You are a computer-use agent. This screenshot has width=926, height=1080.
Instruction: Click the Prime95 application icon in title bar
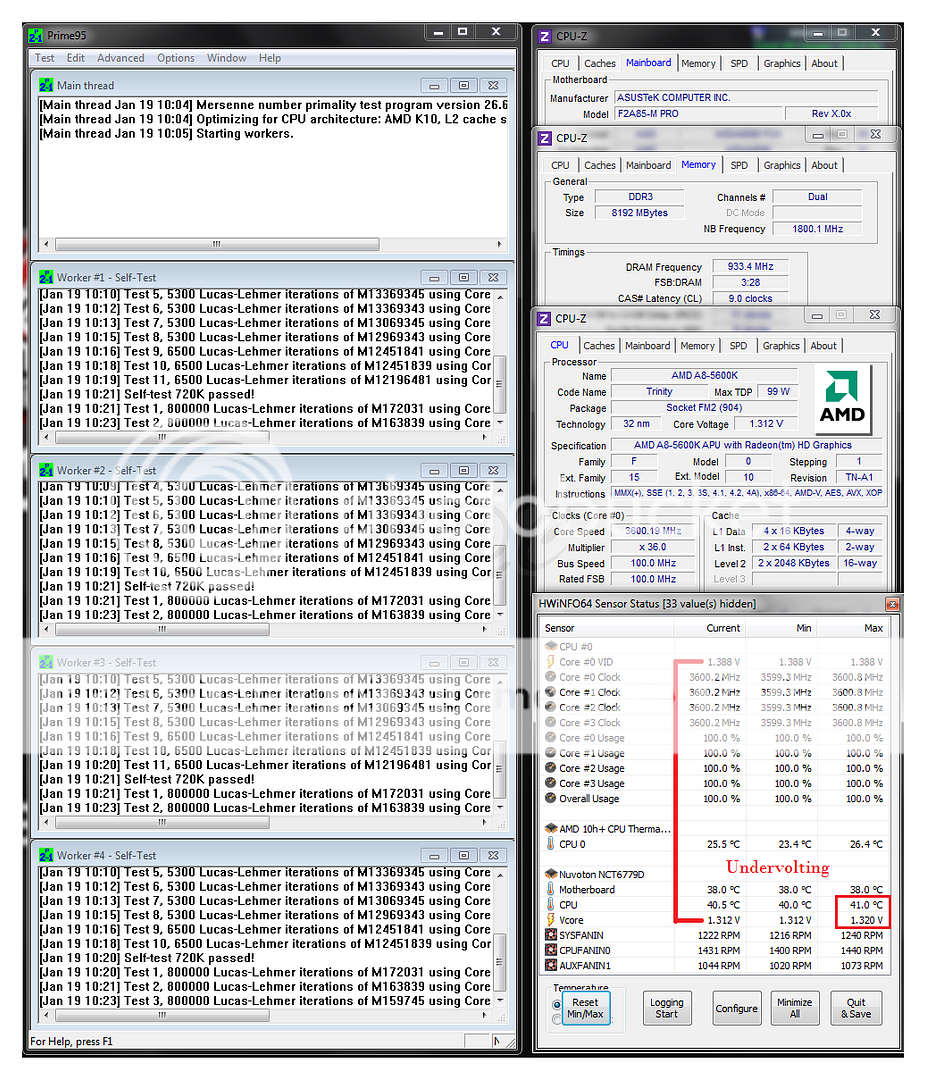click(x=36, y=35)
